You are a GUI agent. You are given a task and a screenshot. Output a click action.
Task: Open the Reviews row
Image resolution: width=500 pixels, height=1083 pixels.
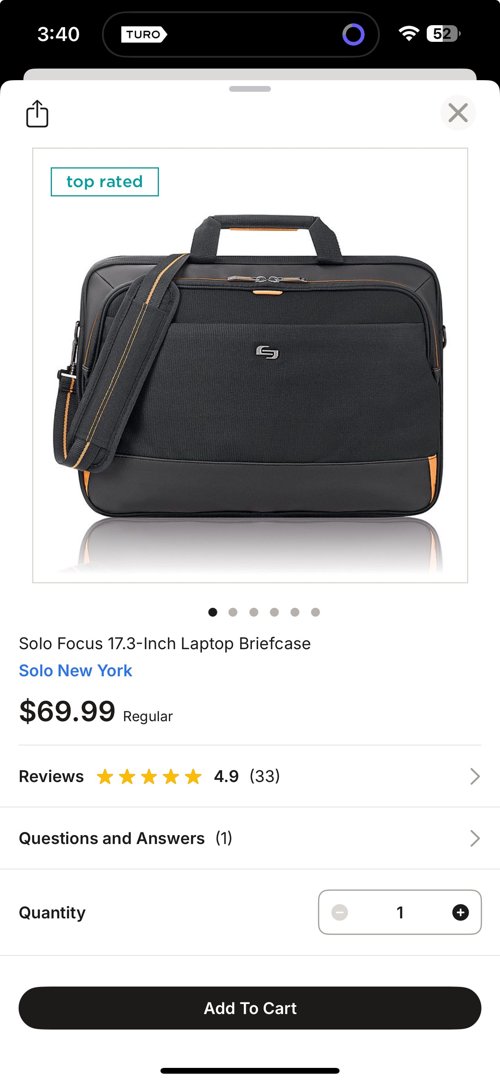pos(250,776)
